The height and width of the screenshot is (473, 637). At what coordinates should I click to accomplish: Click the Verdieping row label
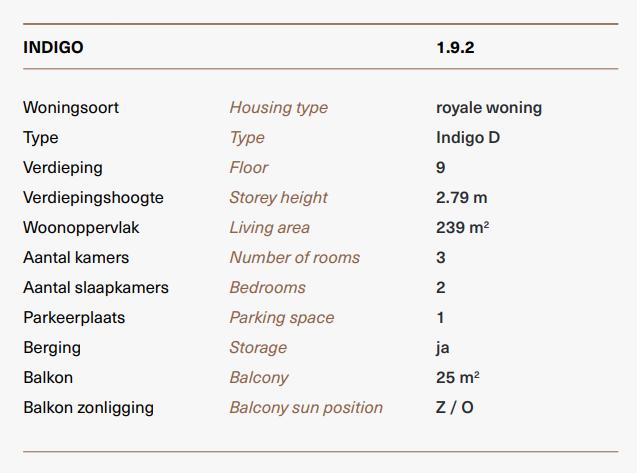coord(63,168)
